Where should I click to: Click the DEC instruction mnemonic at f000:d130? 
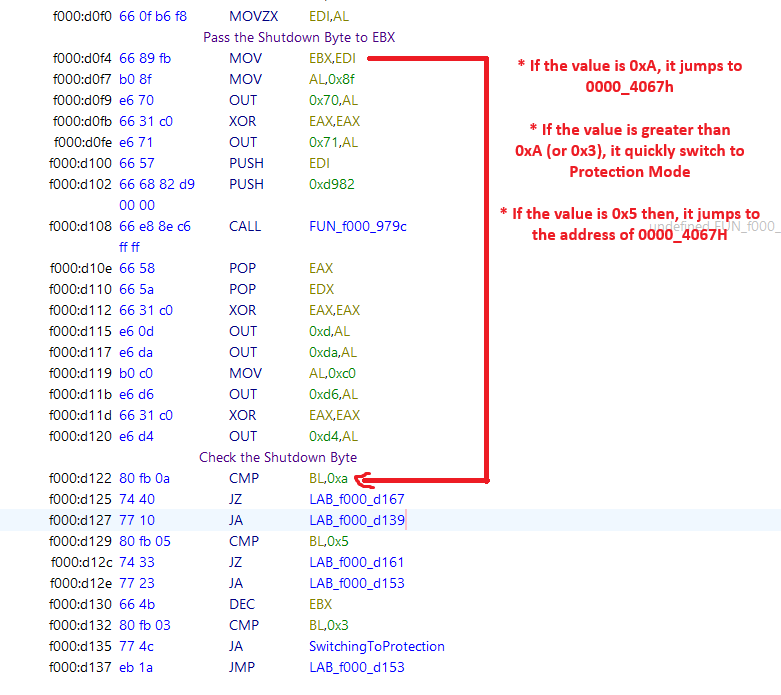click(242, 604)
